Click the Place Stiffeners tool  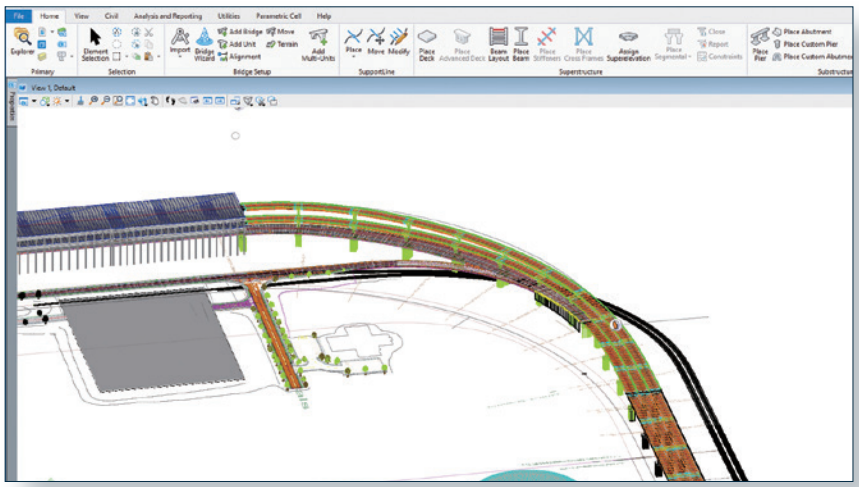pyautogui.click(x=547, y=44)
